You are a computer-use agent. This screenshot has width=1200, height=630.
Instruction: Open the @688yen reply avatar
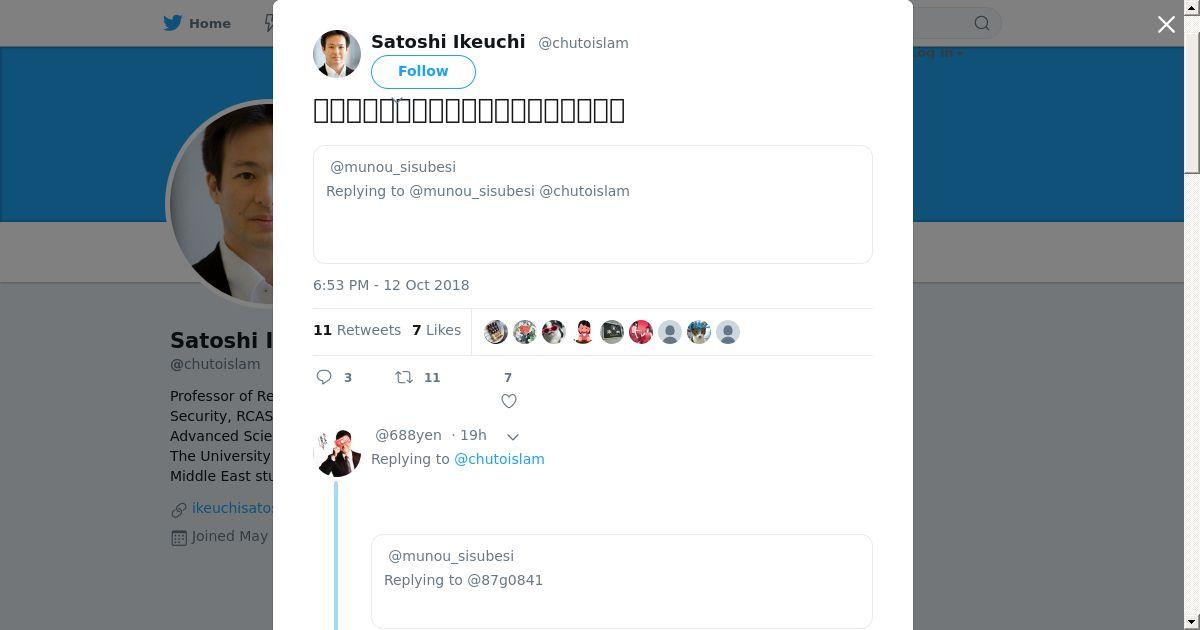point(338,452)
